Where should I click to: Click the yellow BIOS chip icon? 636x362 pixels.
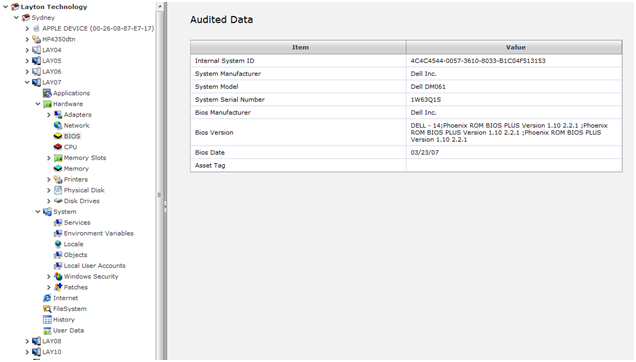(x=58, y=136)
